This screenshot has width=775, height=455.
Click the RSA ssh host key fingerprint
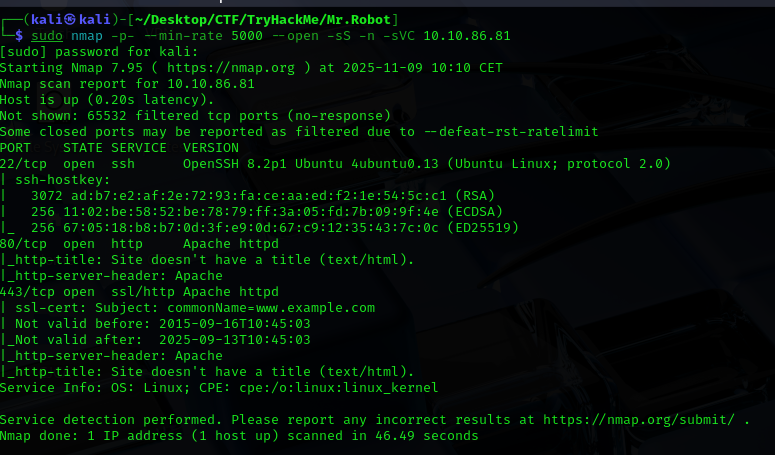pyautogui.click(x=260, y=195)
